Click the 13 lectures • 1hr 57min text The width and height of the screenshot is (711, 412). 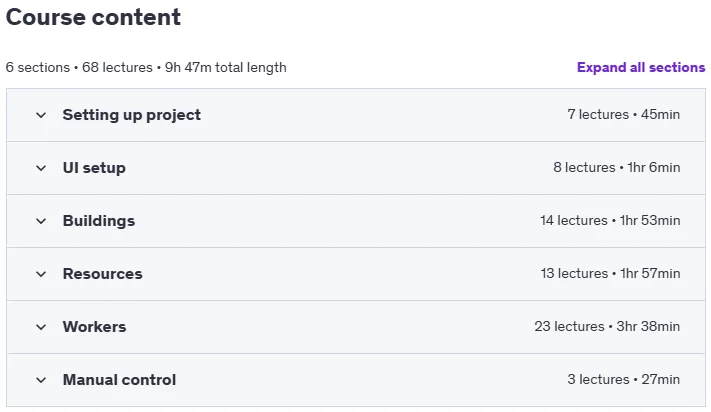point(610,274)
